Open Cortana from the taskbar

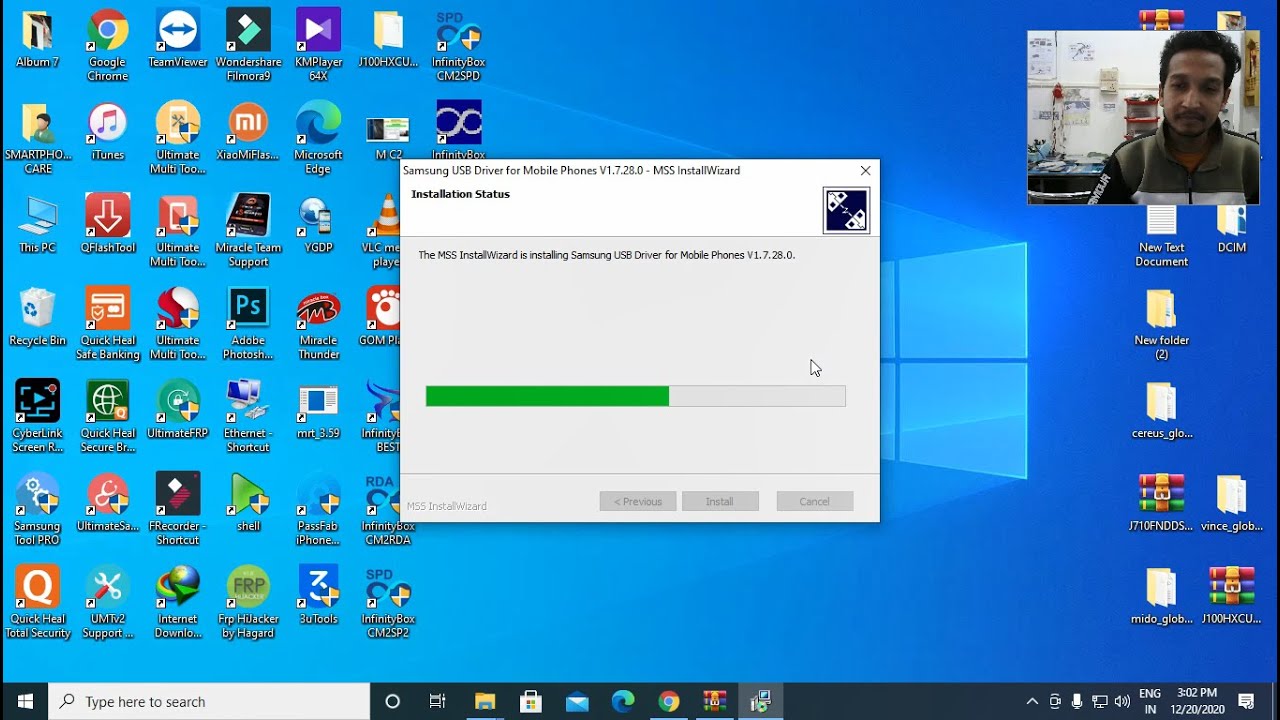(x=393, y=701)
